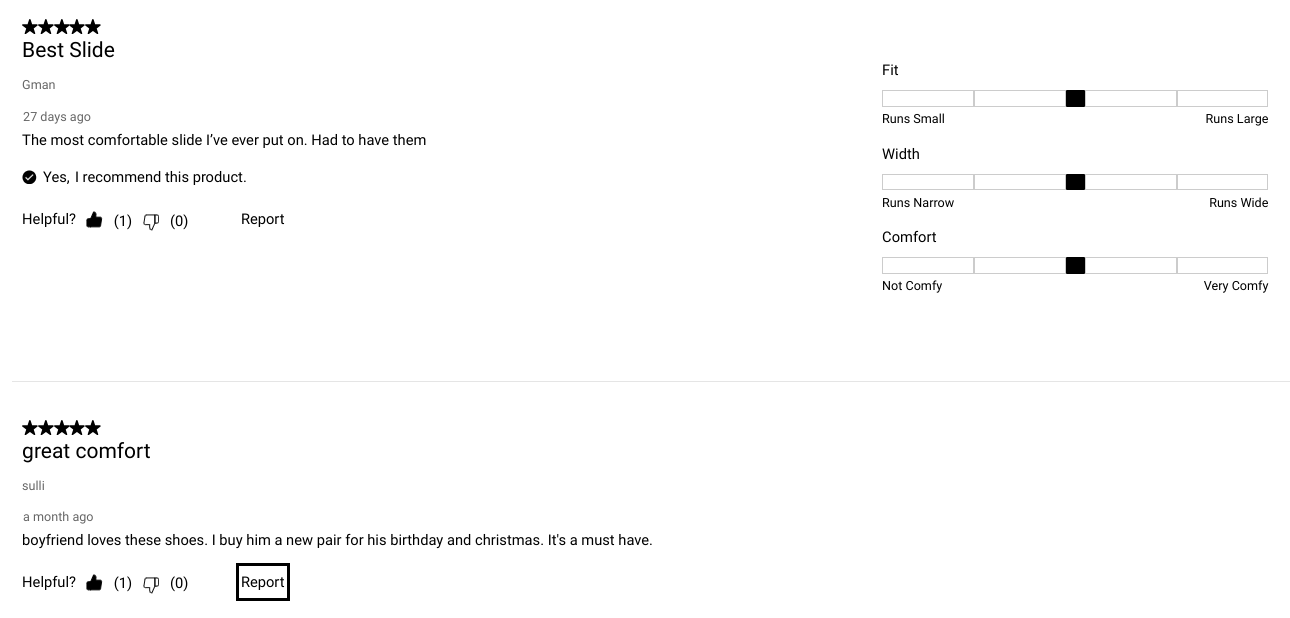Screen dimensions: 1290x618
Task: Click the Best Slide review title
Action: click(68, 50)
